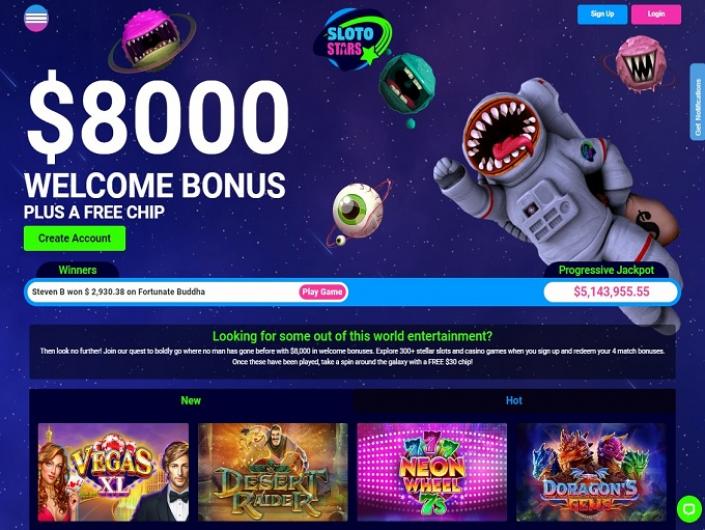Click the green Create Account button

point(75,238)
